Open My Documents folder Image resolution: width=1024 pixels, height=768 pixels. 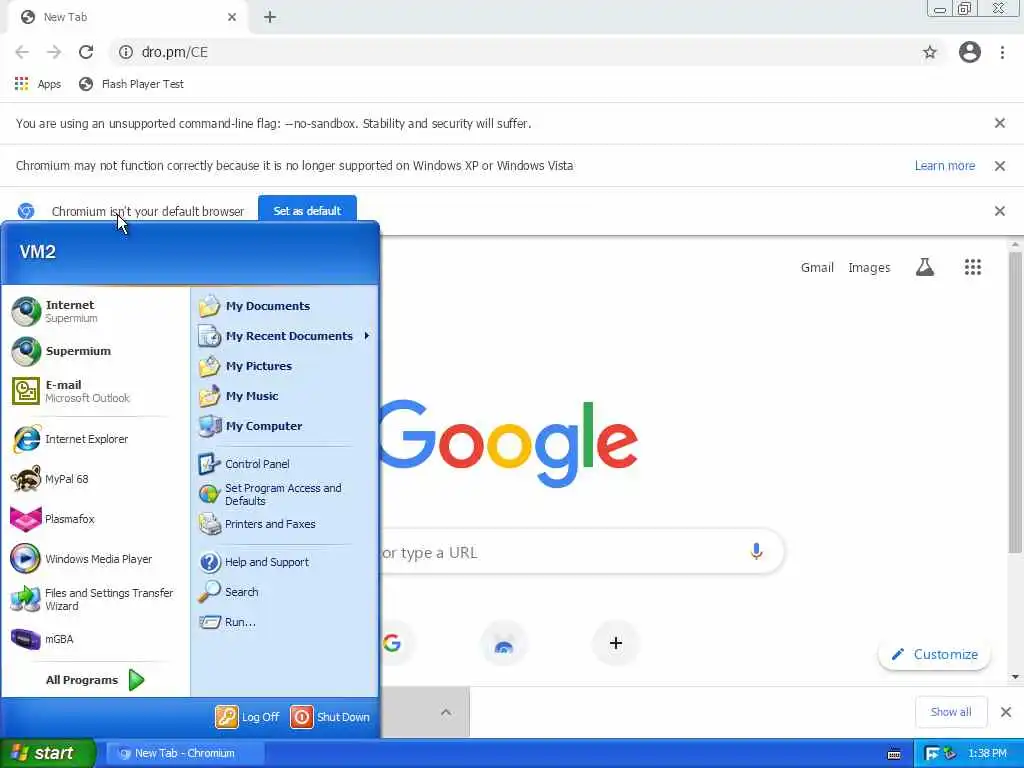click(284, 306)
